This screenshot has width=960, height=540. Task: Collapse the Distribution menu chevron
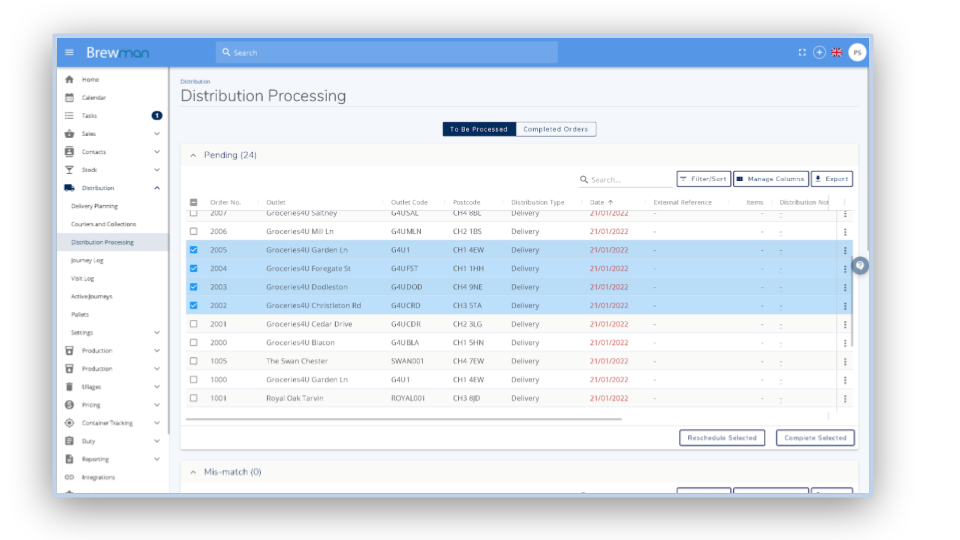pos(157,188)
